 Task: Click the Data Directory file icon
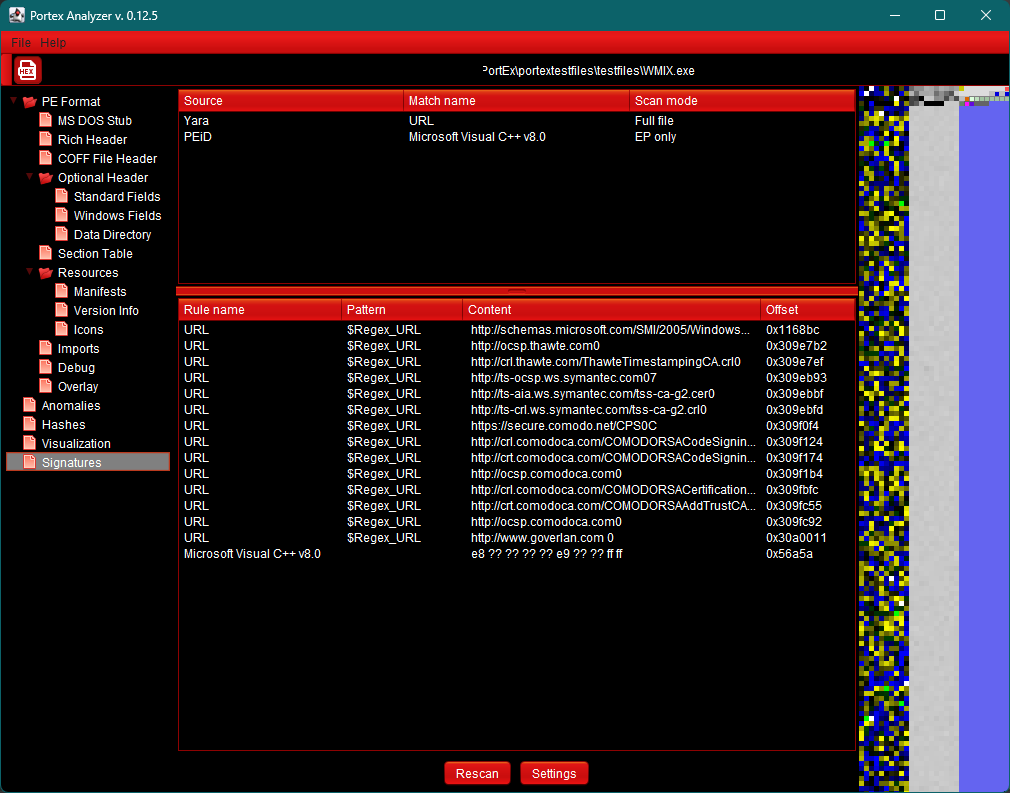[x=61, y=234]
